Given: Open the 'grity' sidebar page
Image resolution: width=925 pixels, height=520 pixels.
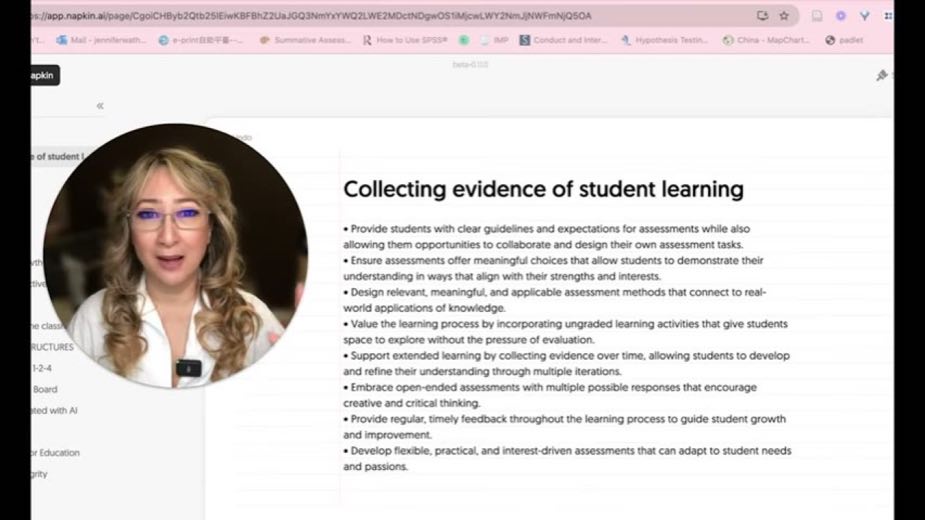Looking at the screenshot, I should [x=39, y=474].
